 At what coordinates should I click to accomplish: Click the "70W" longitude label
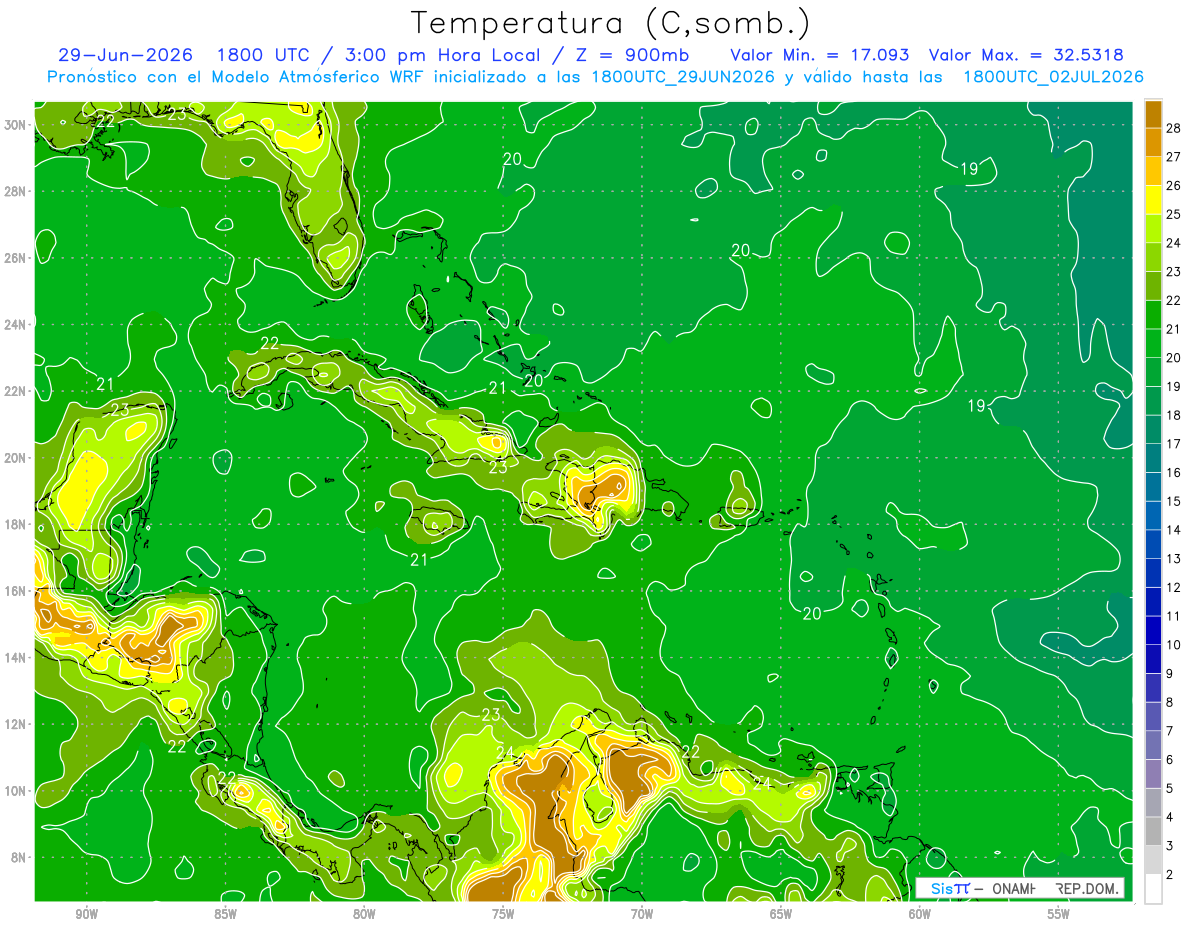point(642,914)
